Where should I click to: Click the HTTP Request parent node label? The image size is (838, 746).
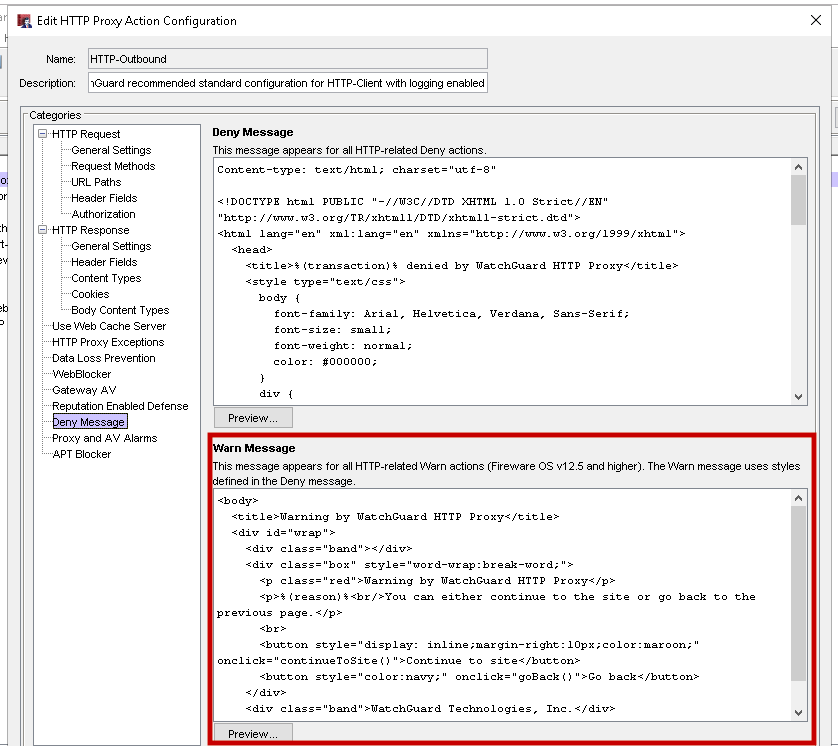86,134
